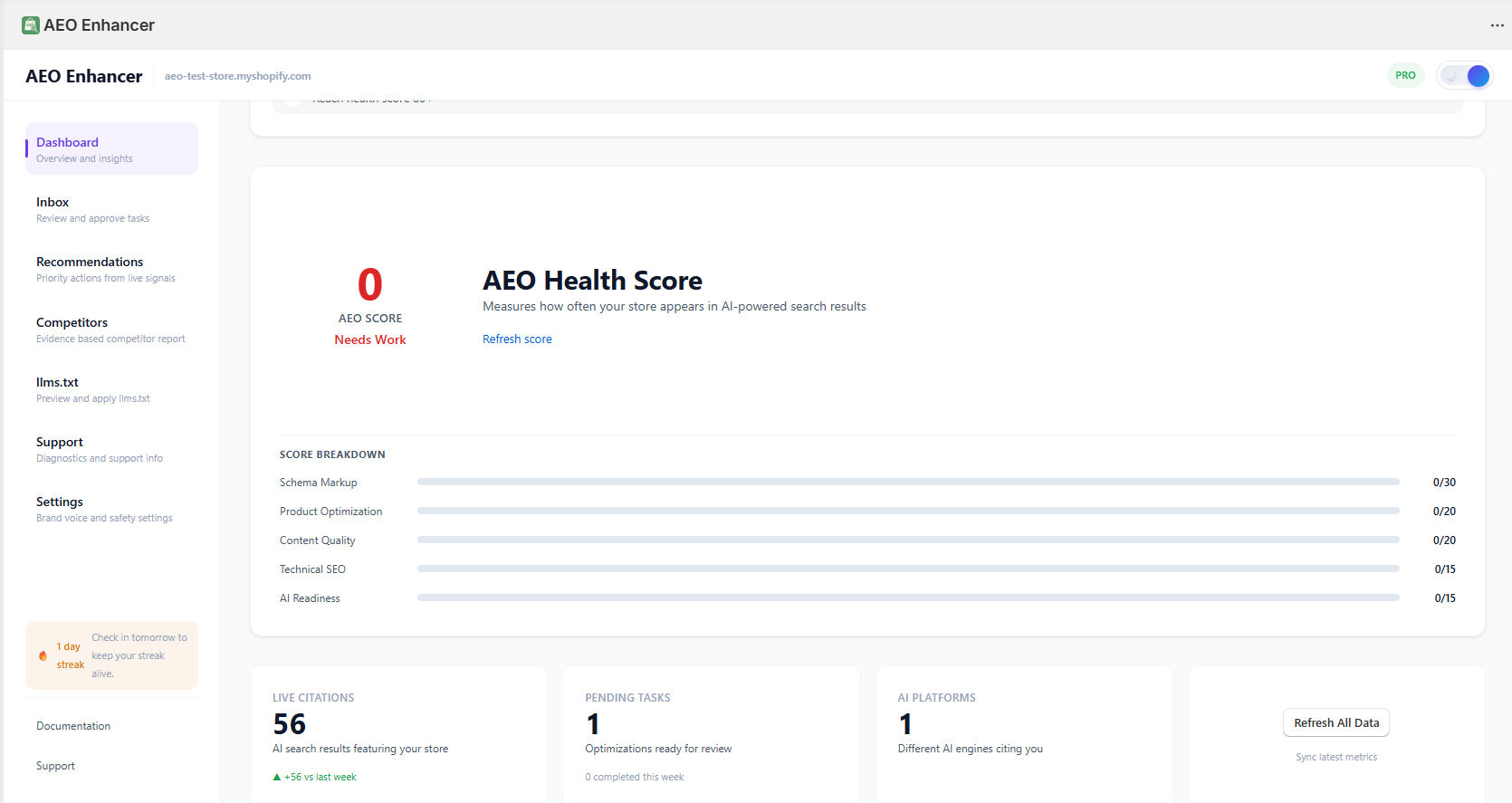This screenshot has width=1512, height=803.
Task: Click the AI Platforms card value
Action: tap(905, 724)
